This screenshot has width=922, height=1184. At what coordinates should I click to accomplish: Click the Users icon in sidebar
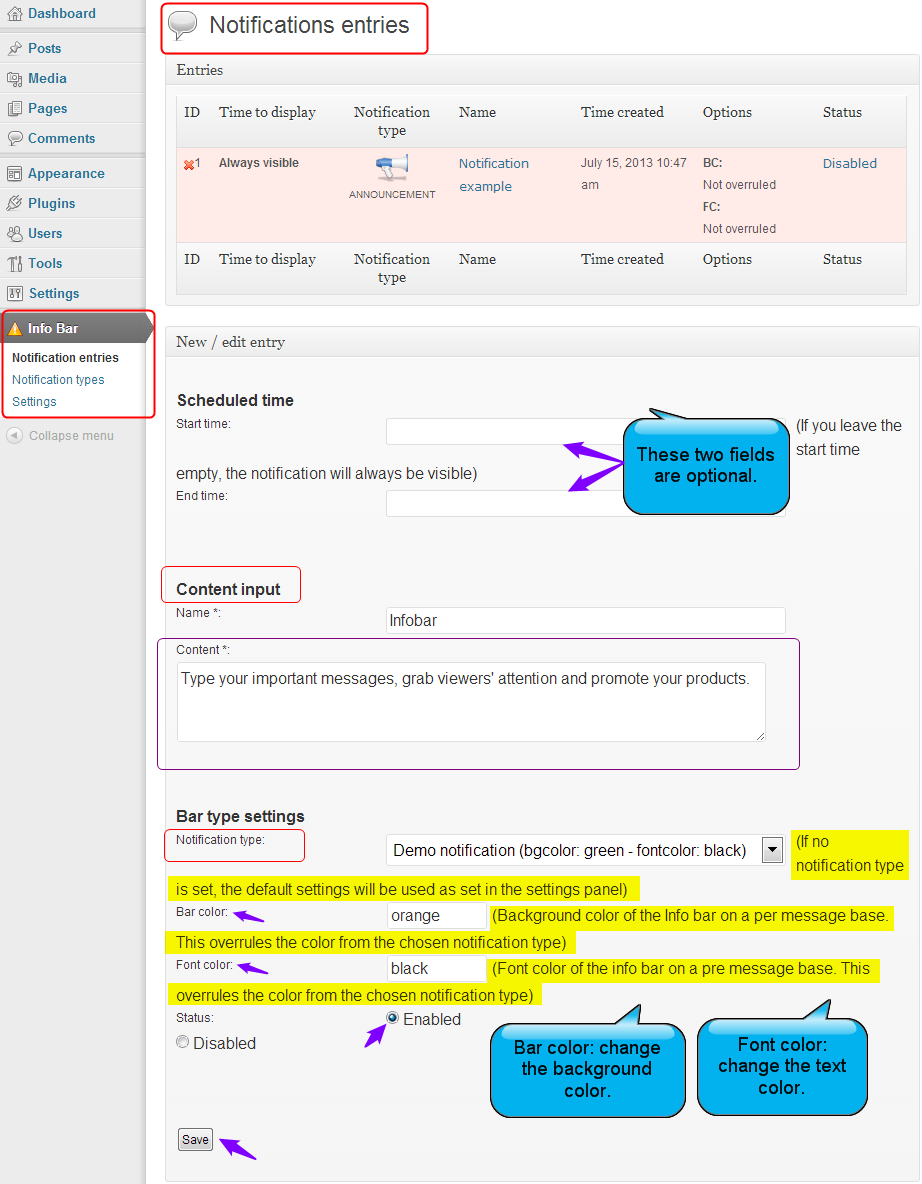click(14, 233)
